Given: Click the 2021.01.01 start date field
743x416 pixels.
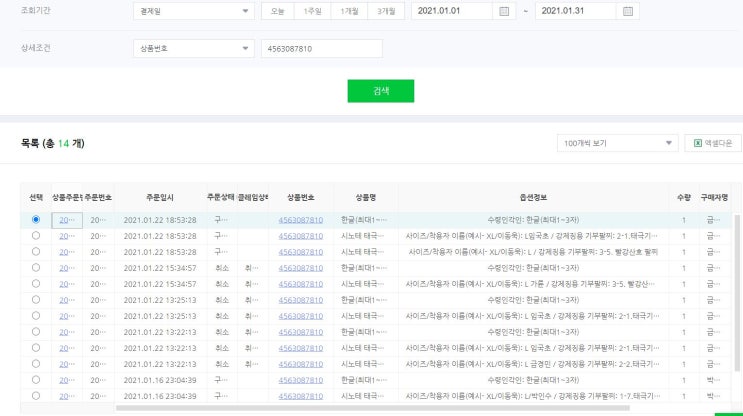Looking at the screenshot, I should point(452,11).
